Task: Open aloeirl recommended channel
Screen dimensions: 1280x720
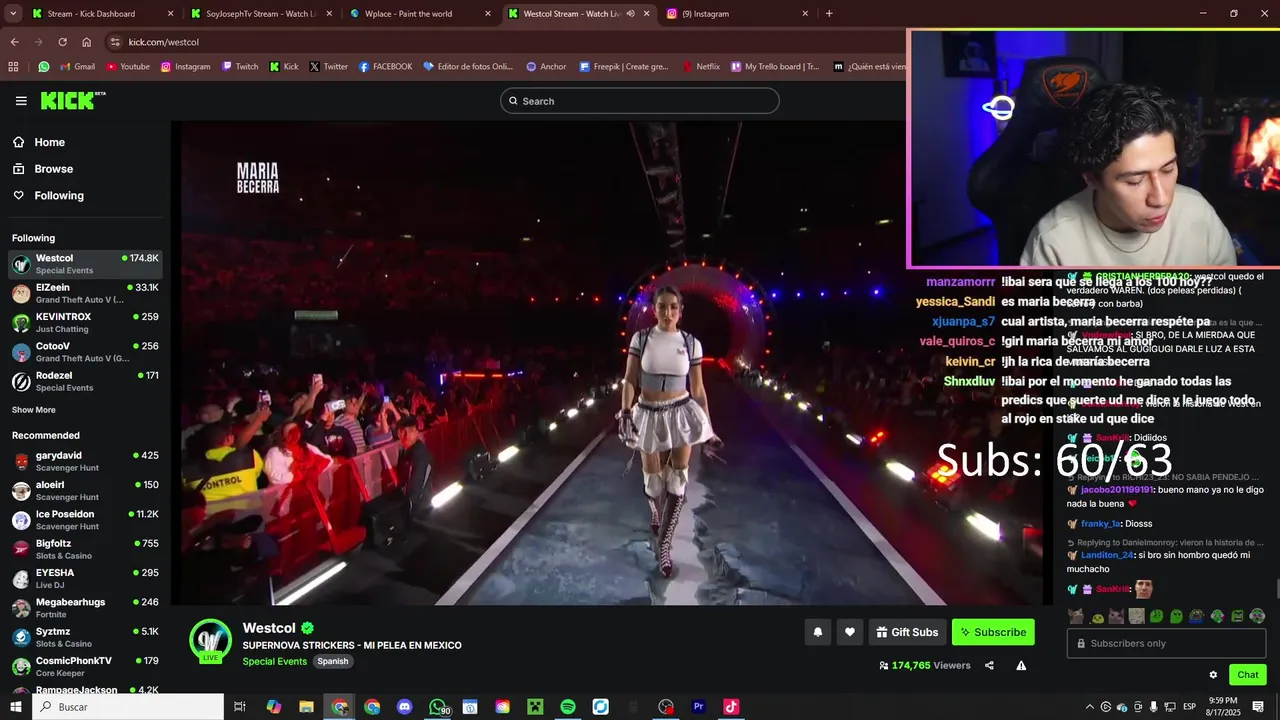Action: [85, 490]
